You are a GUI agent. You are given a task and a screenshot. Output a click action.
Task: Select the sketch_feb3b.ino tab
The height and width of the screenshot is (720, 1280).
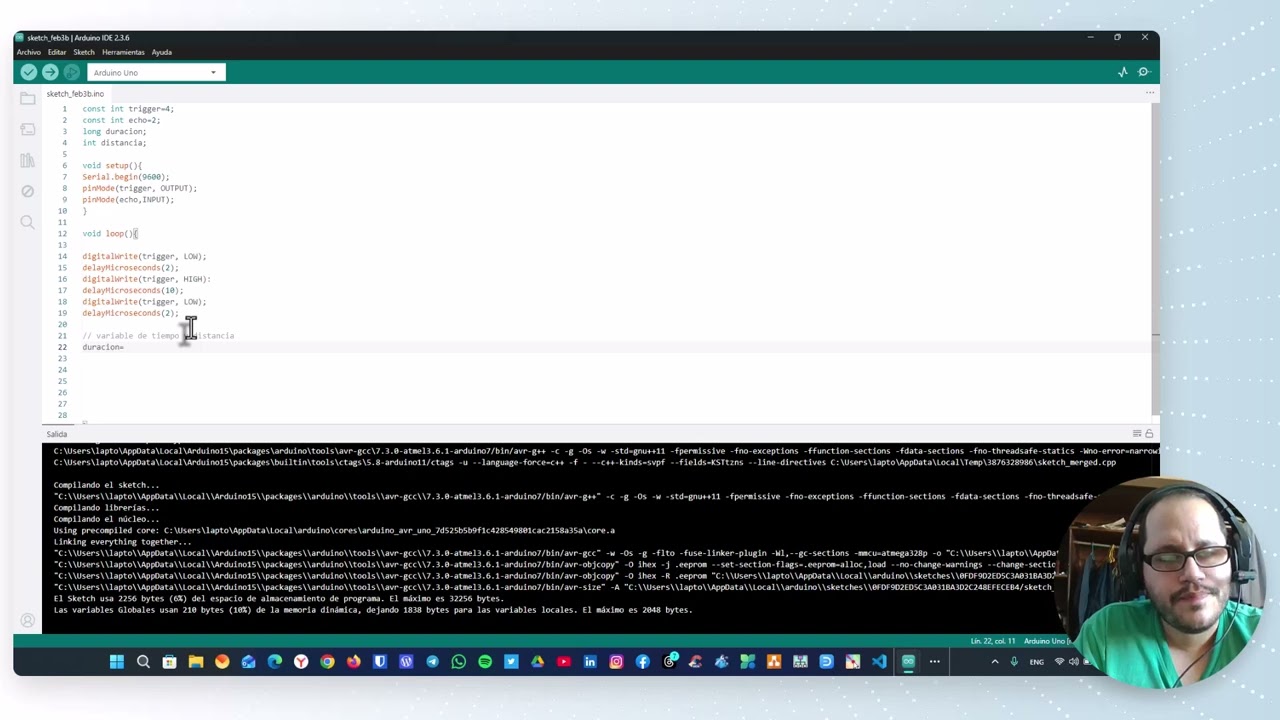click(75, 94)
